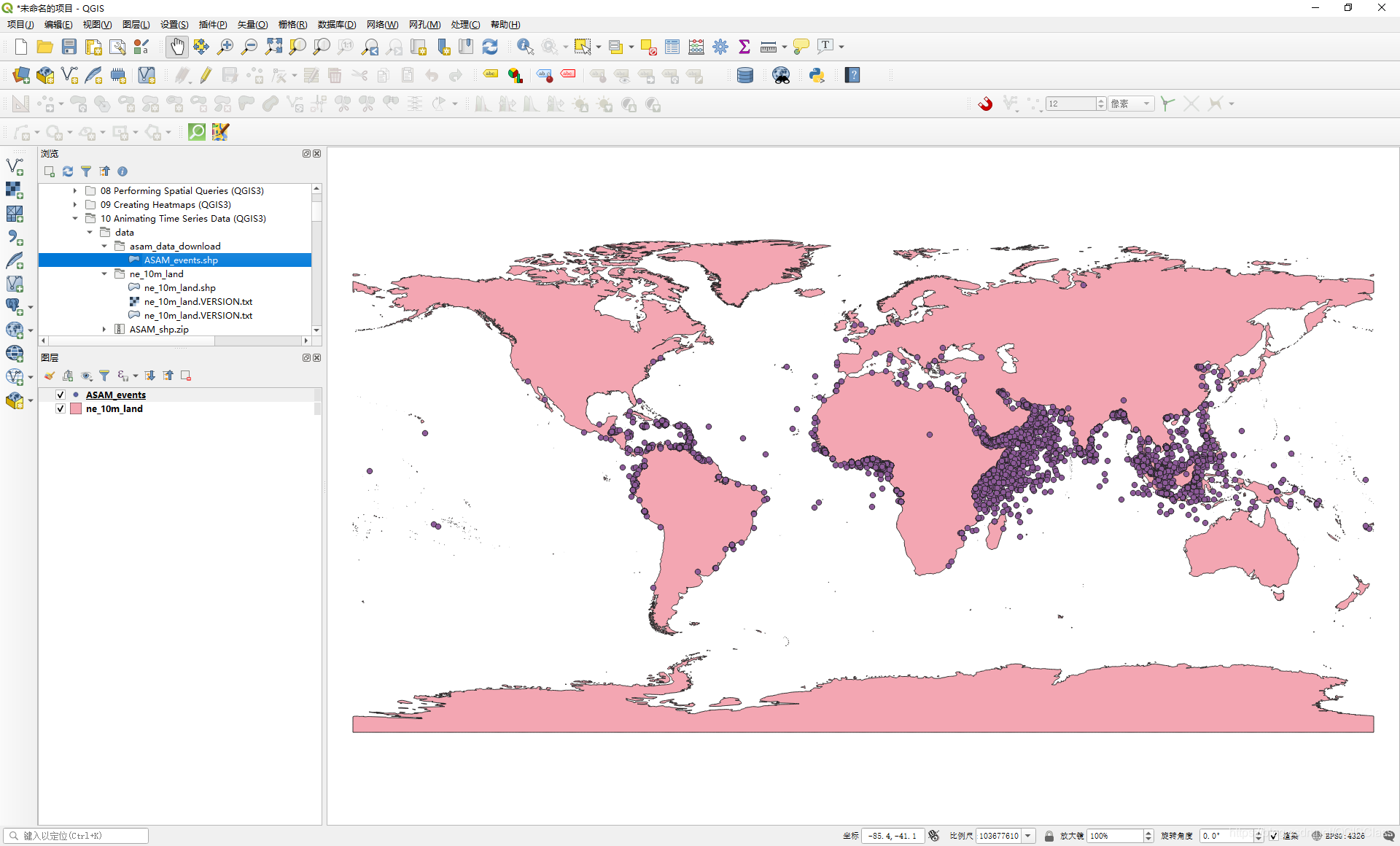Refresh the map canvas using the blue arrows icon
1400x846 pixels.
(x=490, y=47)
